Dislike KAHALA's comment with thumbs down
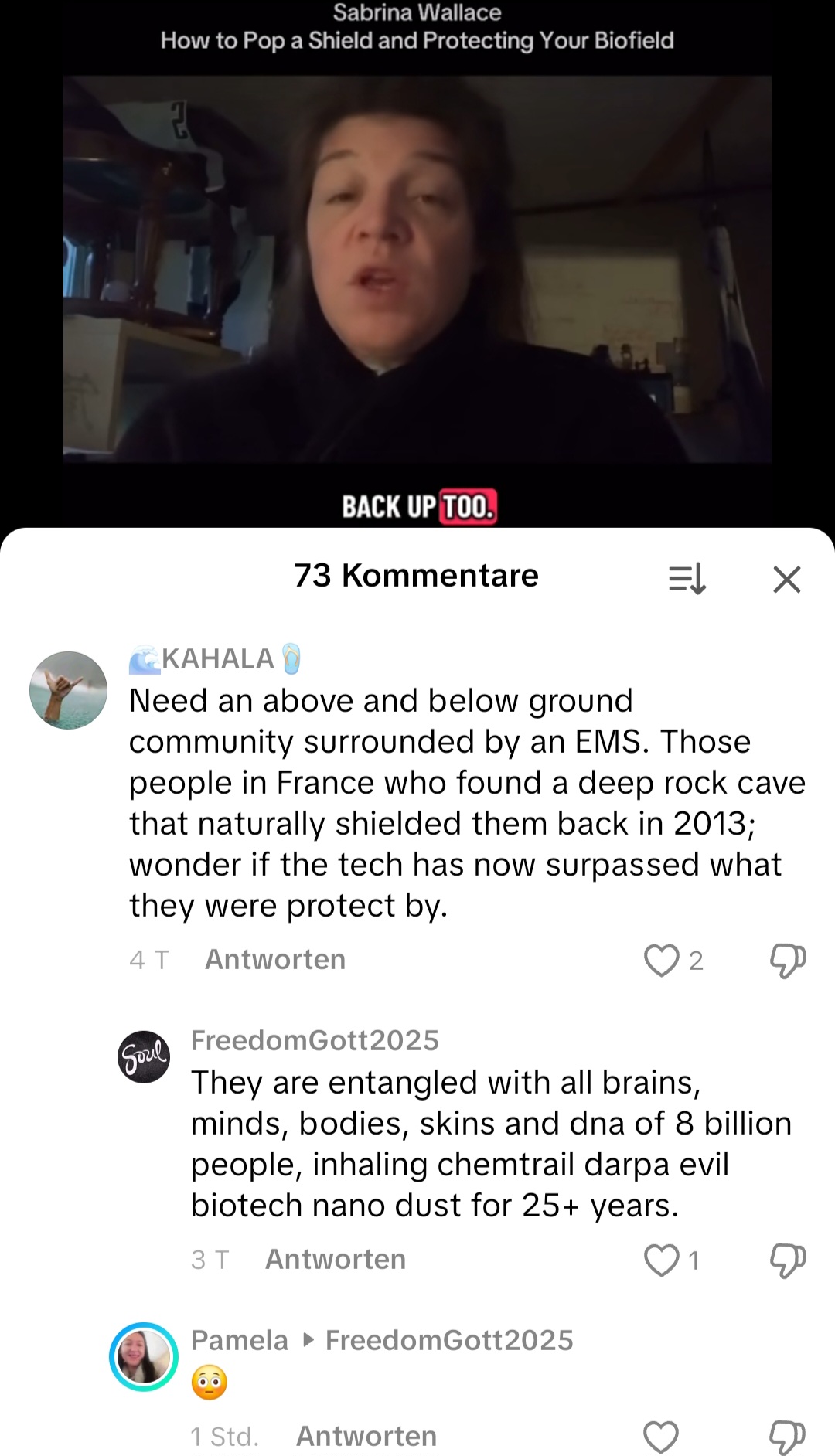This screenshot has width=835, height=1456. tap(788, 961)
